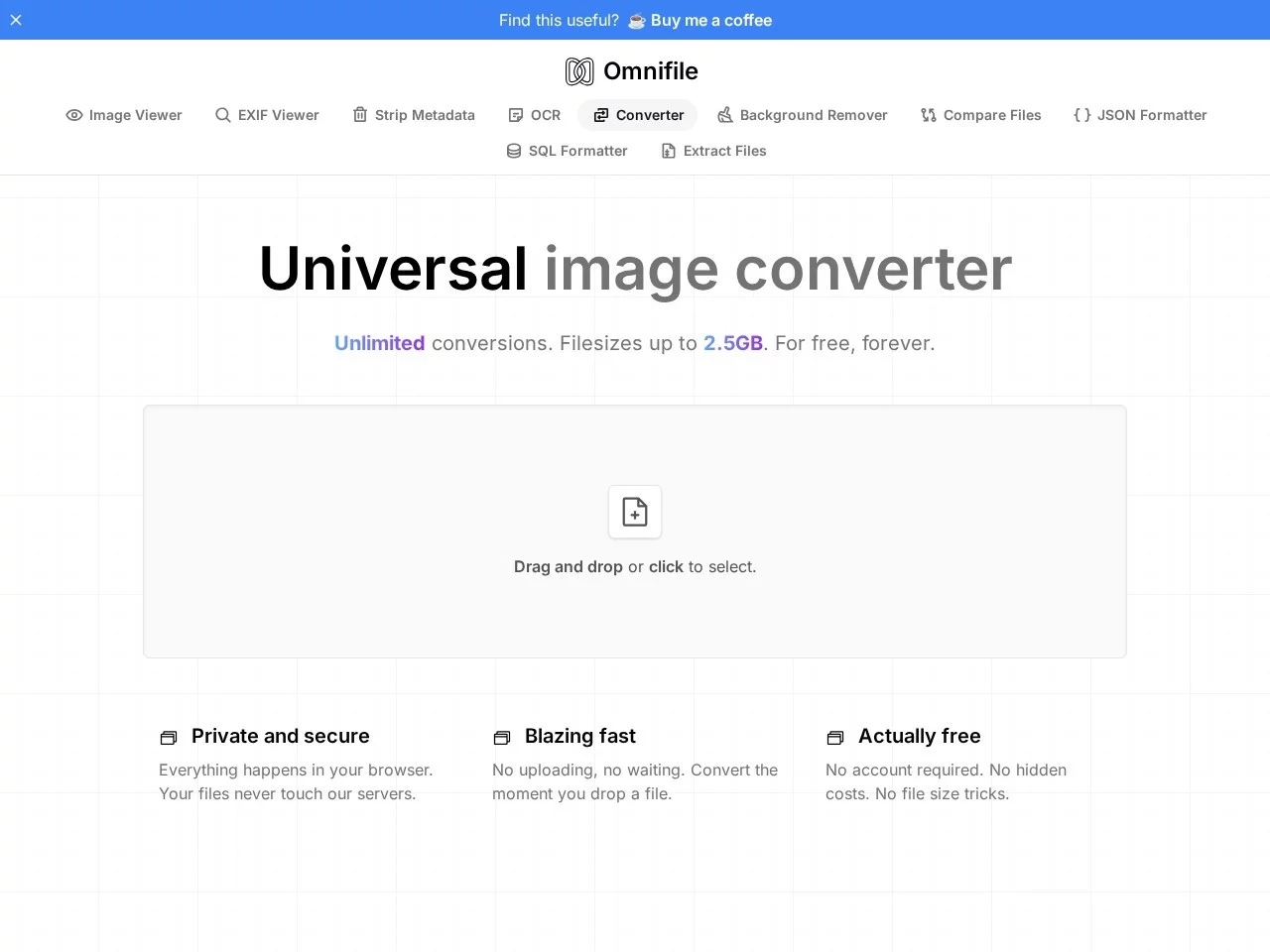The width and height of the screenshot is (1270, 952).
Task: Click the Omnifile logo
Action: 631,70
